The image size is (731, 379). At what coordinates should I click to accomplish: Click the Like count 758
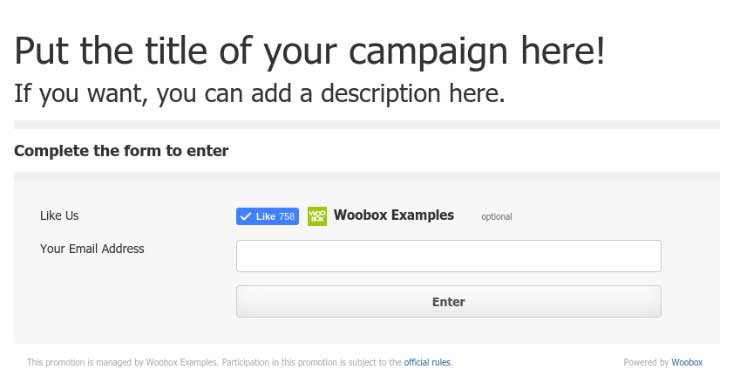tap(287, 216)
